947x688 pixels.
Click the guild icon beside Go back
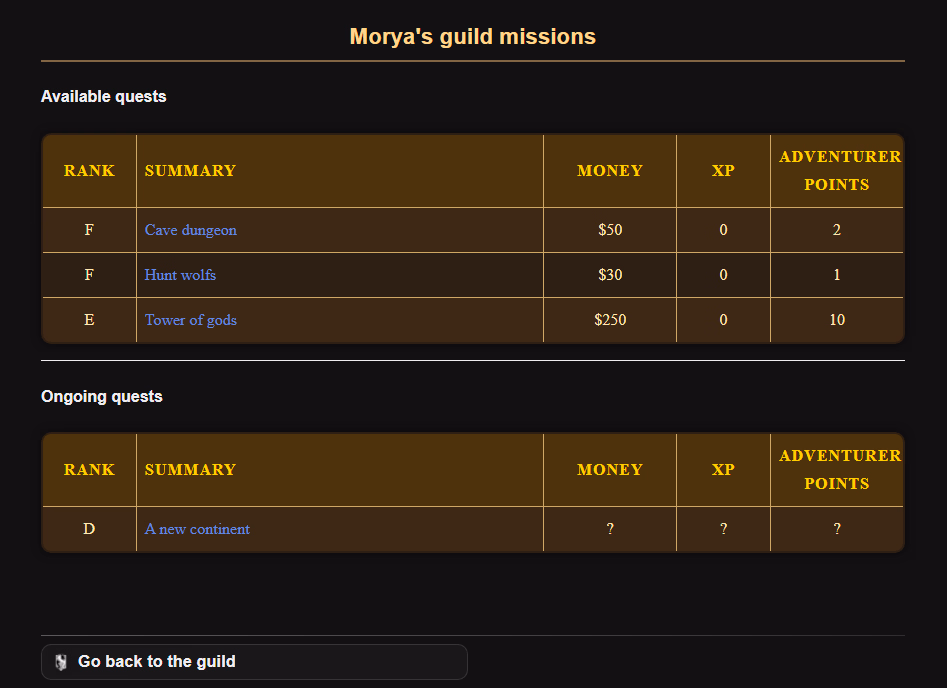point(61,662)
